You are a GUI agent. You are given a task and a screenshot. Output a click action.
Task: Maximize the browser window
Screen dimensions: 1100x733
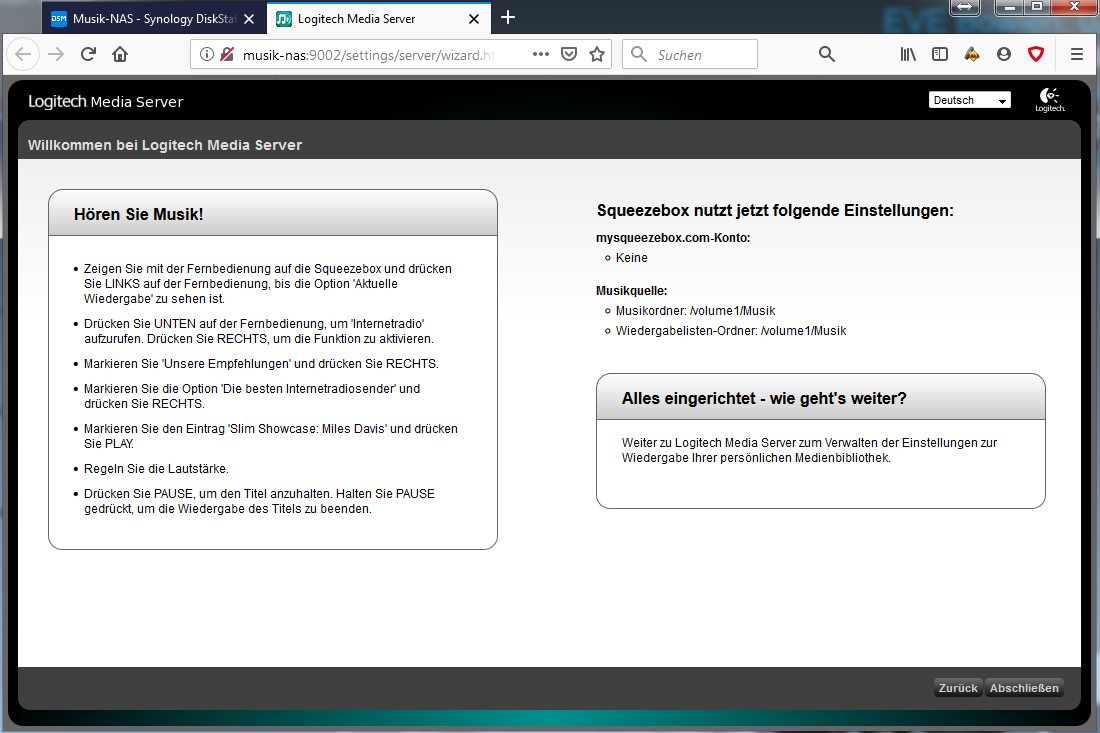[1037, 7]
